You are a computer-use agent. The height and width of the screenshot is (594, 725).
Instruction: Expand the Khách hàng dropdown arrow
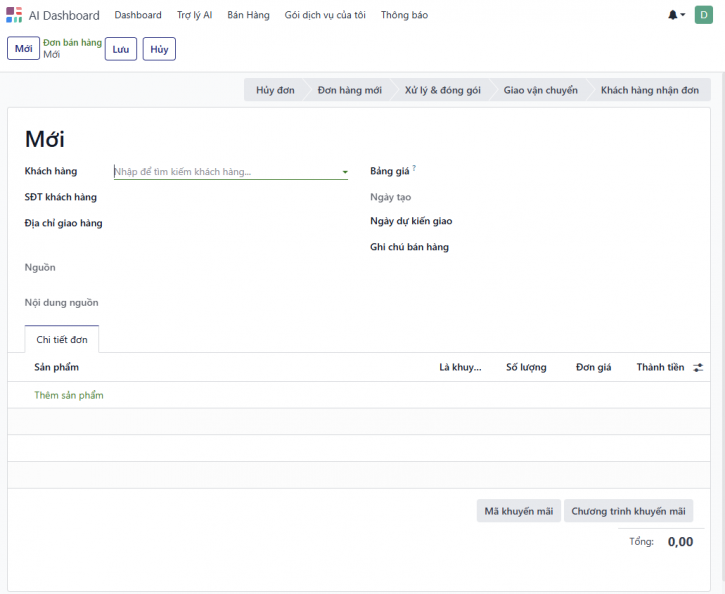(345, 172)
